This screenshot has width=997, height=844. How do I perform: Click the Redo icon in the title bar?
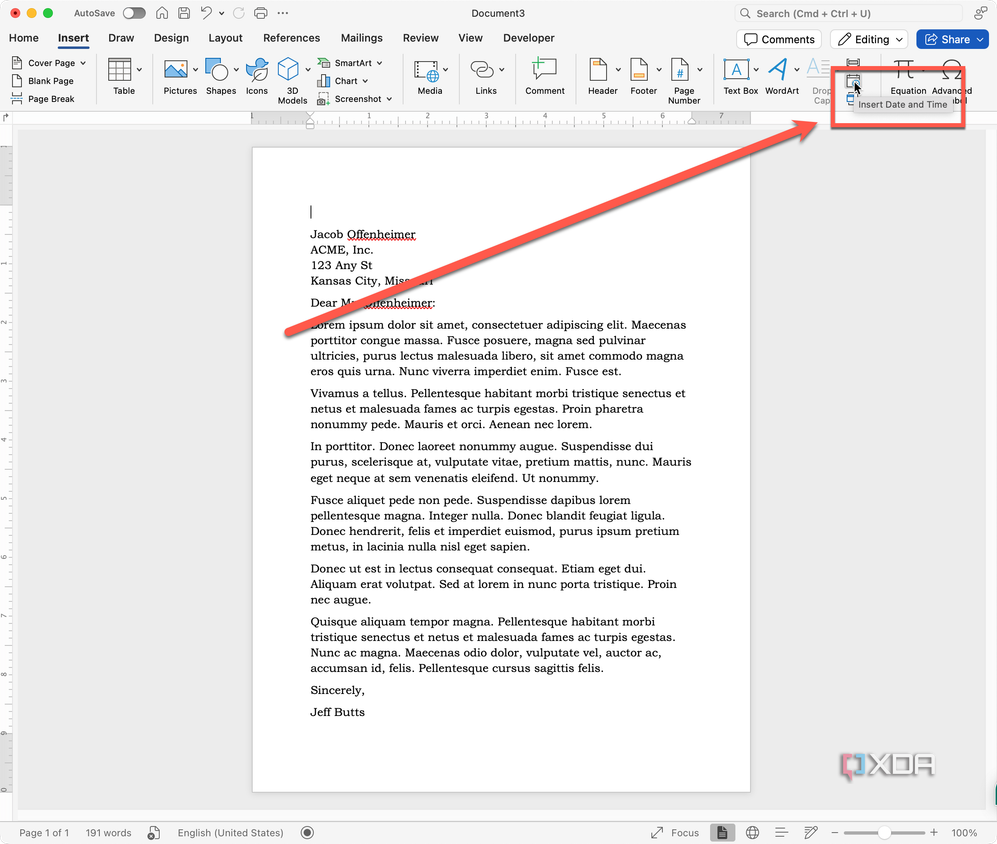coord(239,13)
